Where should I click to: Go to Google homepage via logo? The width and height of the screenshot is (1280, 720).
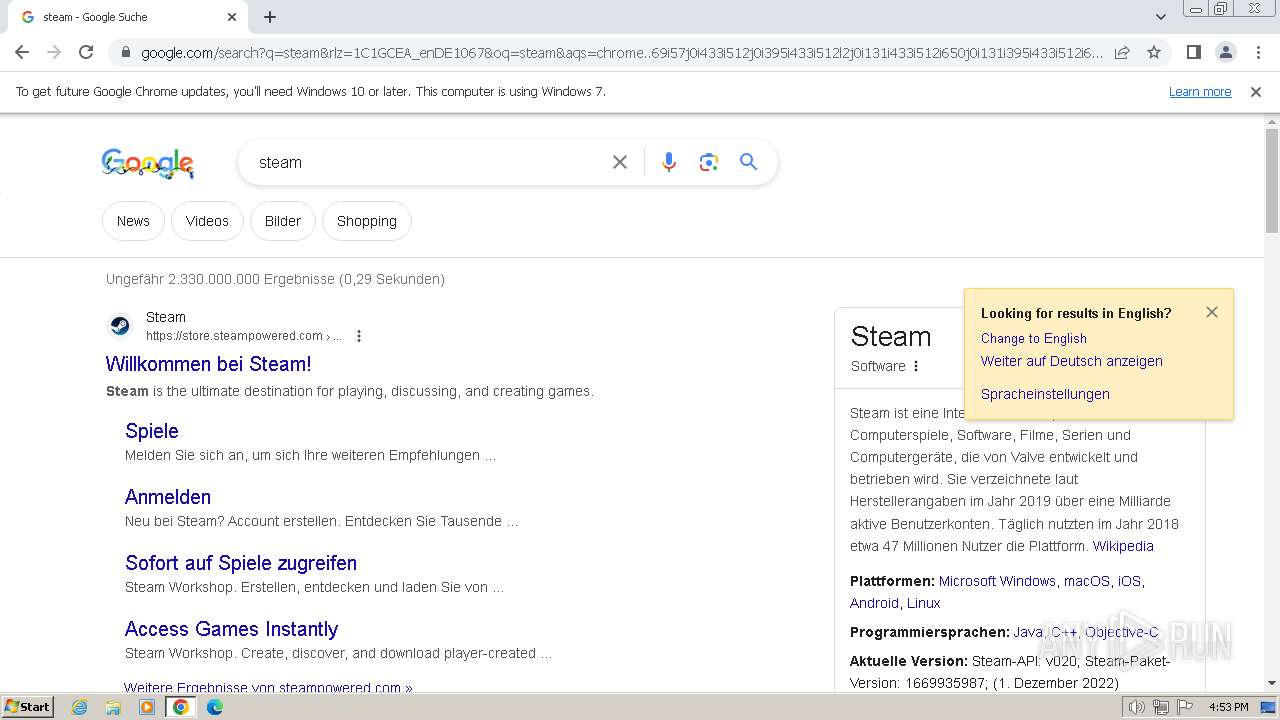click(148, 163)
